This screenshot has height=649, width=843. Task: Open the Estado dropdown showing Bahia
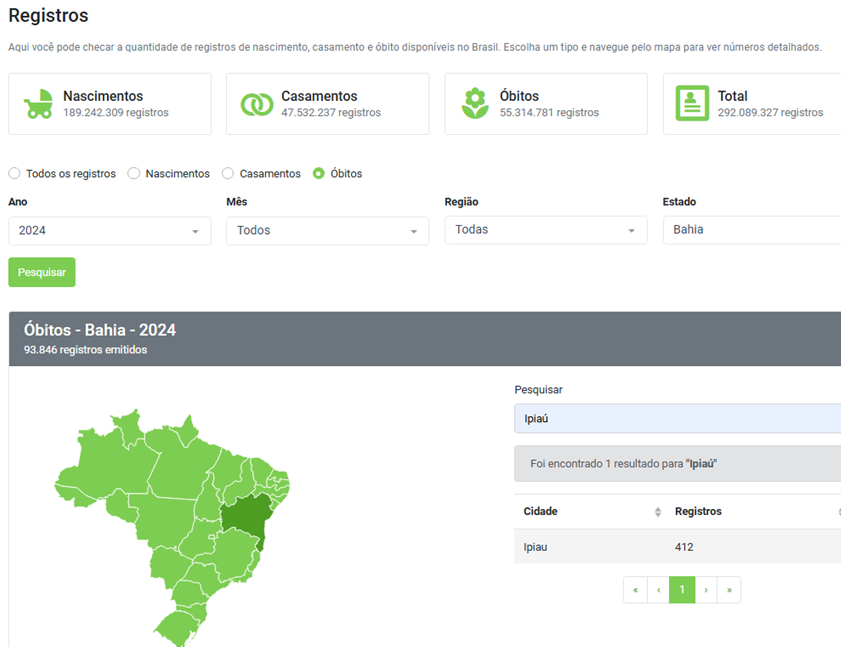coord(750,230)
